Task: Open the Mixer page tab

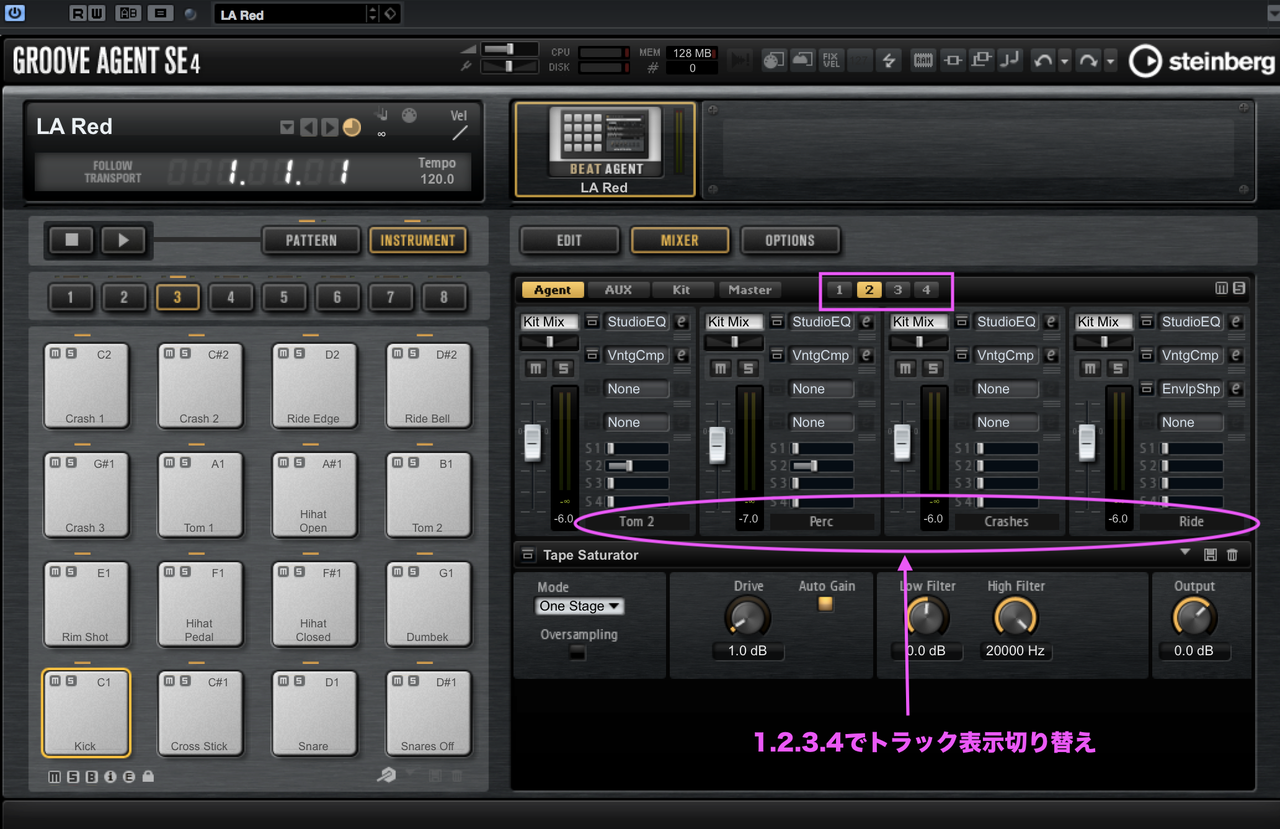Action: click(x=680, y=240)
